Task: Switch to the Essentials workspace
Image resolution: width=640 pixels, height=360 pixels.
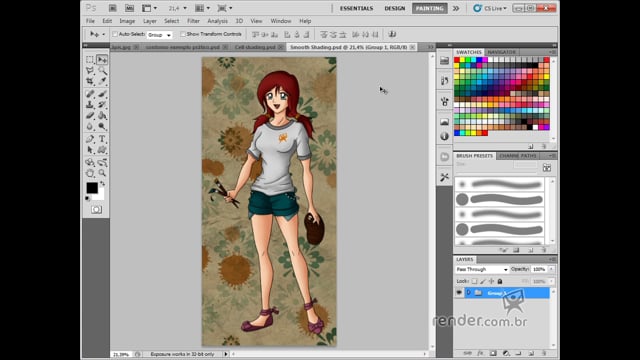Action: click(356, 8)
